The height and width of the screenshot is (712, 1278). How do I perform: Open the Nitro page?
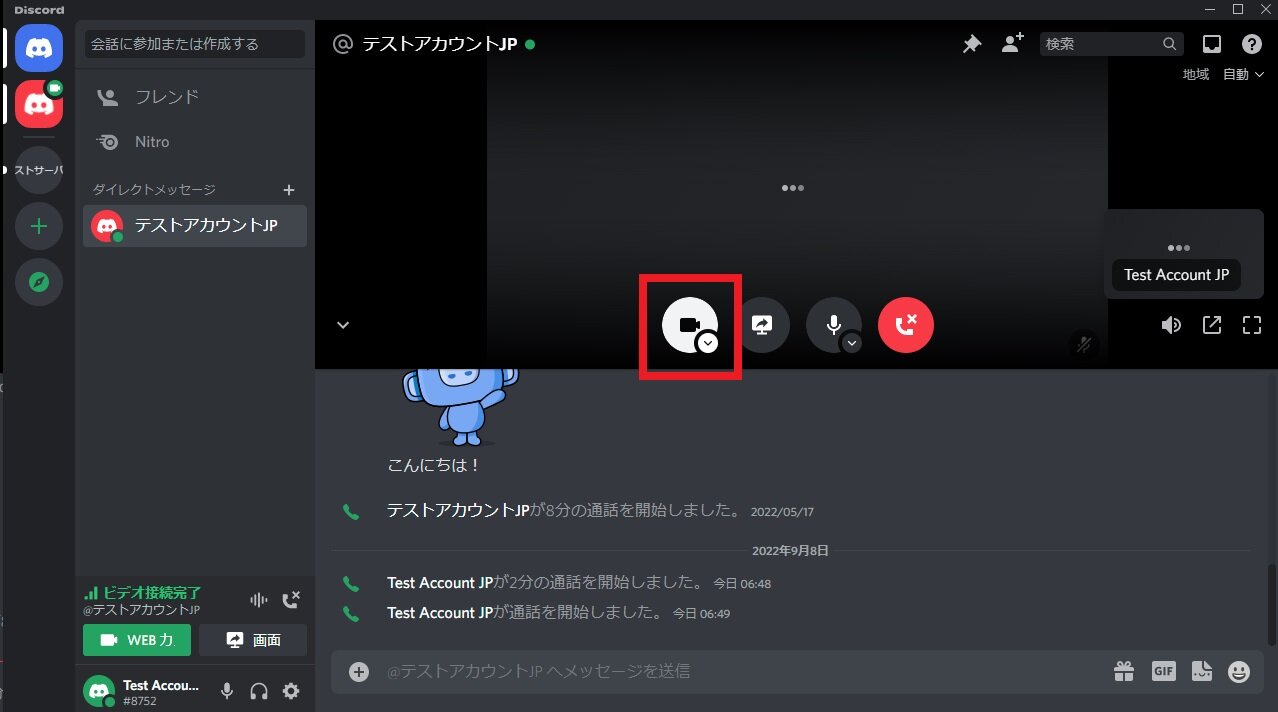pyautogui.click(x=195, y=142)
